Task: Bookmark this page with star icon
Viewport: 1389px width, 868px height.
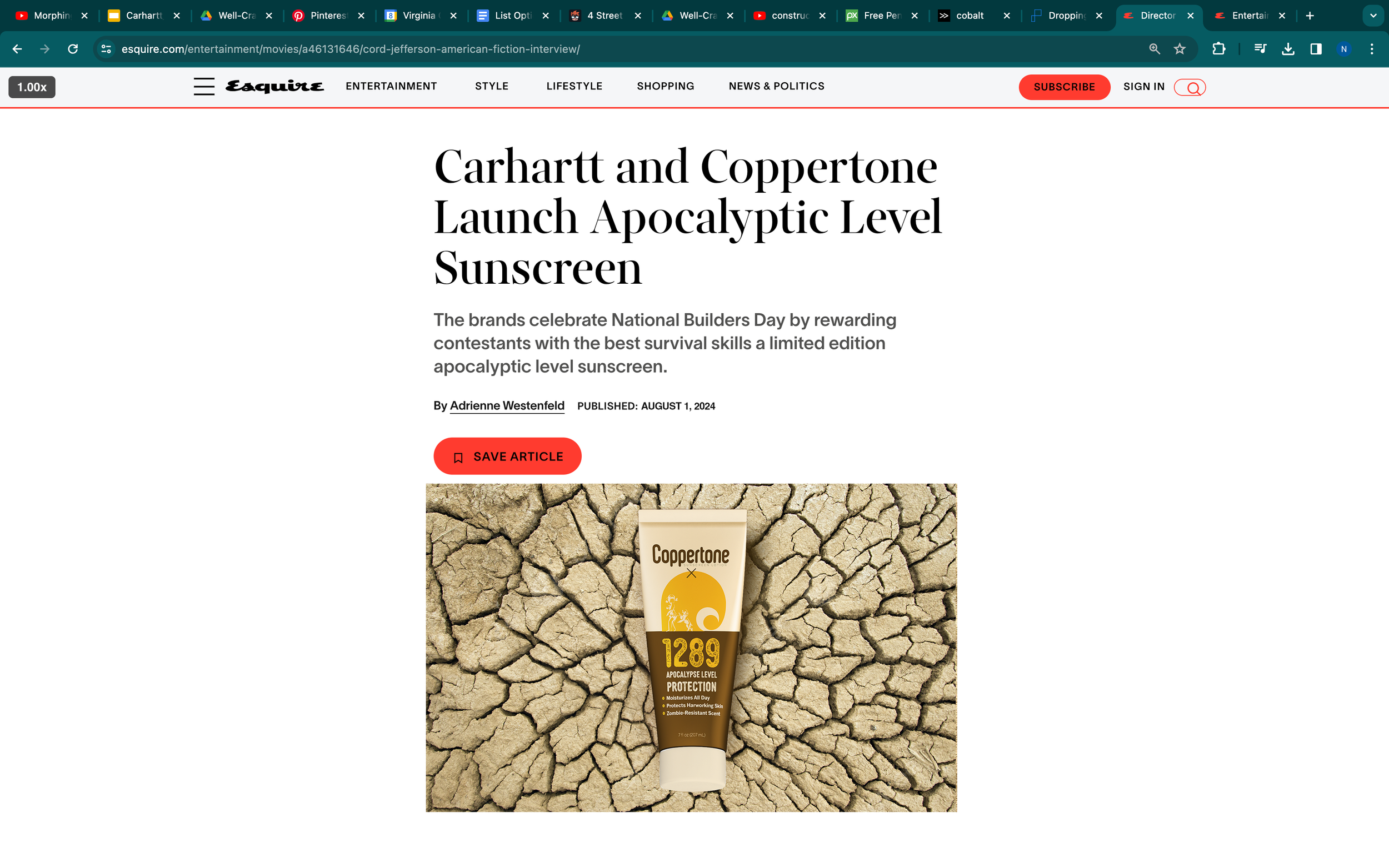Action: point(1180,49)
